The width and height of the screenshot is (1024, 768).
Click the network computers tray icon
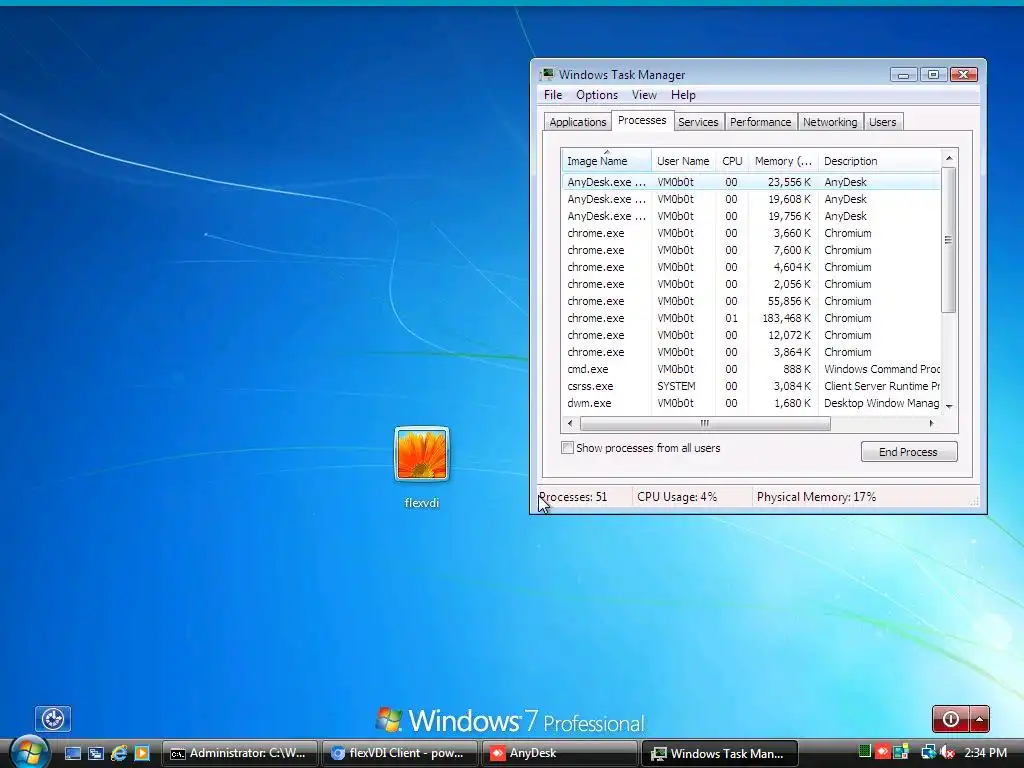click(929, 752)
